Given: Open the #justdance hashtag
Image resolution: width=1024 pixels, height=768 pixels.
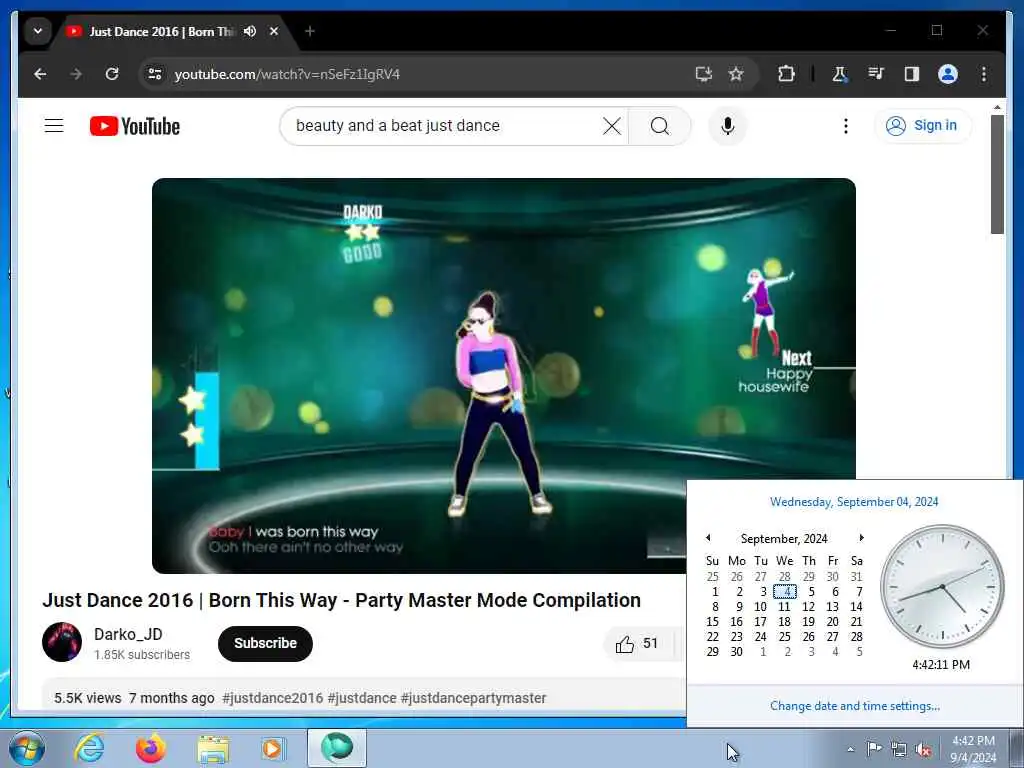Looking at the screenshot, I should pyautogui.click(x=362, y=698).
